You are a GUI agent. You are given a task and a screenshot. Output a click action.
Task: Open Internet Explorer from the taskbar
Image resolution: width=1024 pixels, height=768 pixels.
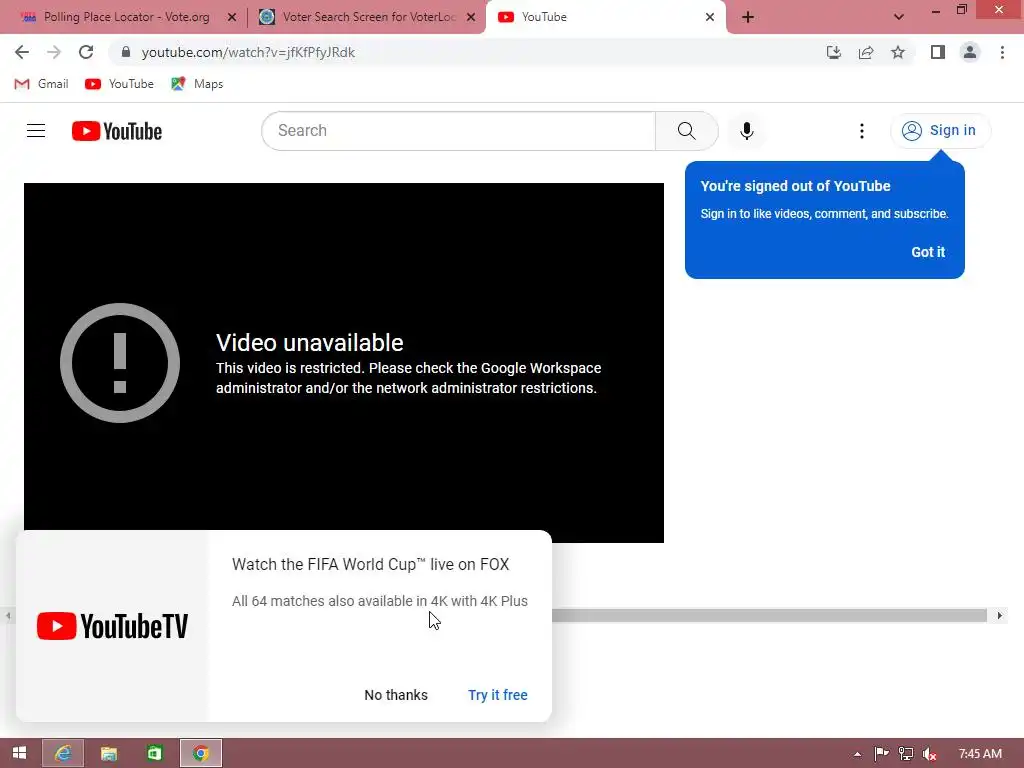[63, 753]
